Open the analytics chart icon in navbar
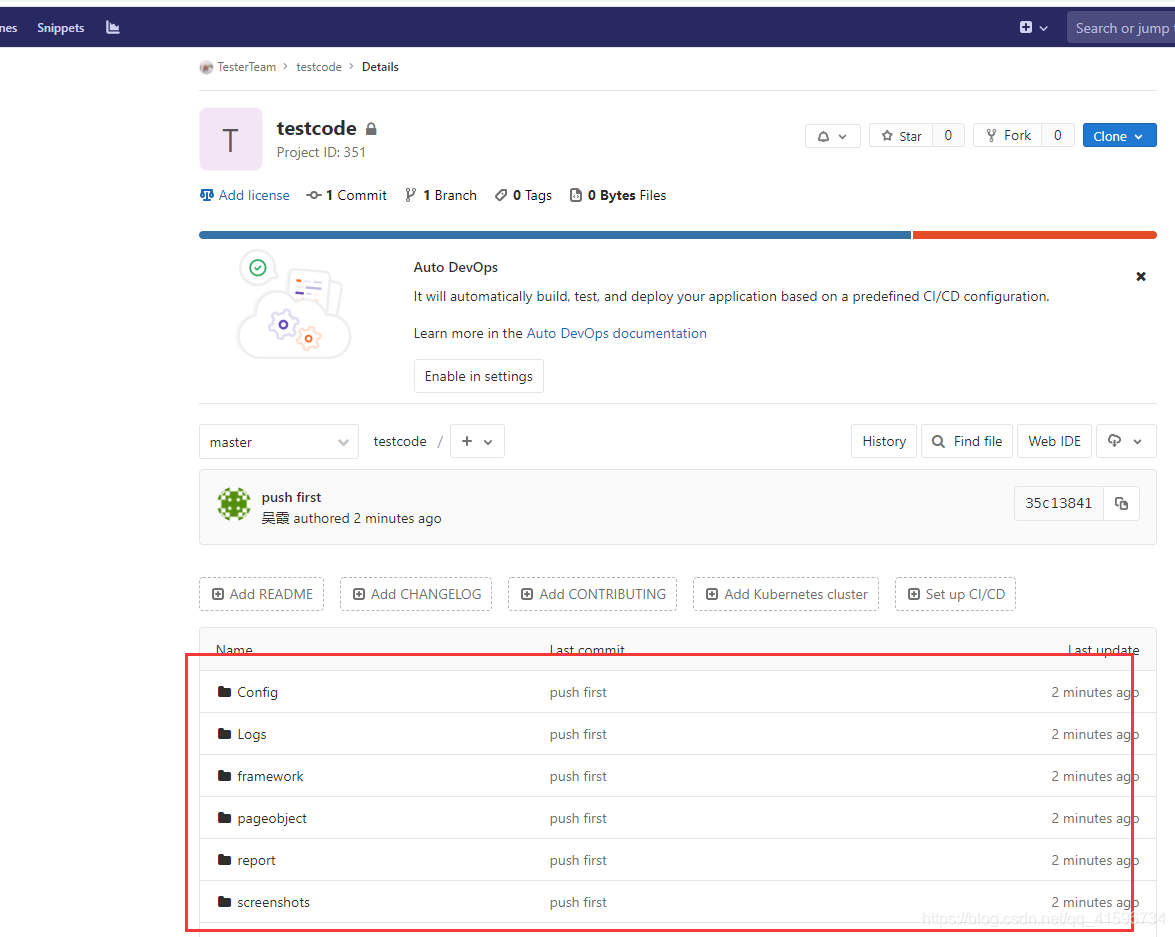This screenshot has height=937, width=1175. click(x=112, y=28)
